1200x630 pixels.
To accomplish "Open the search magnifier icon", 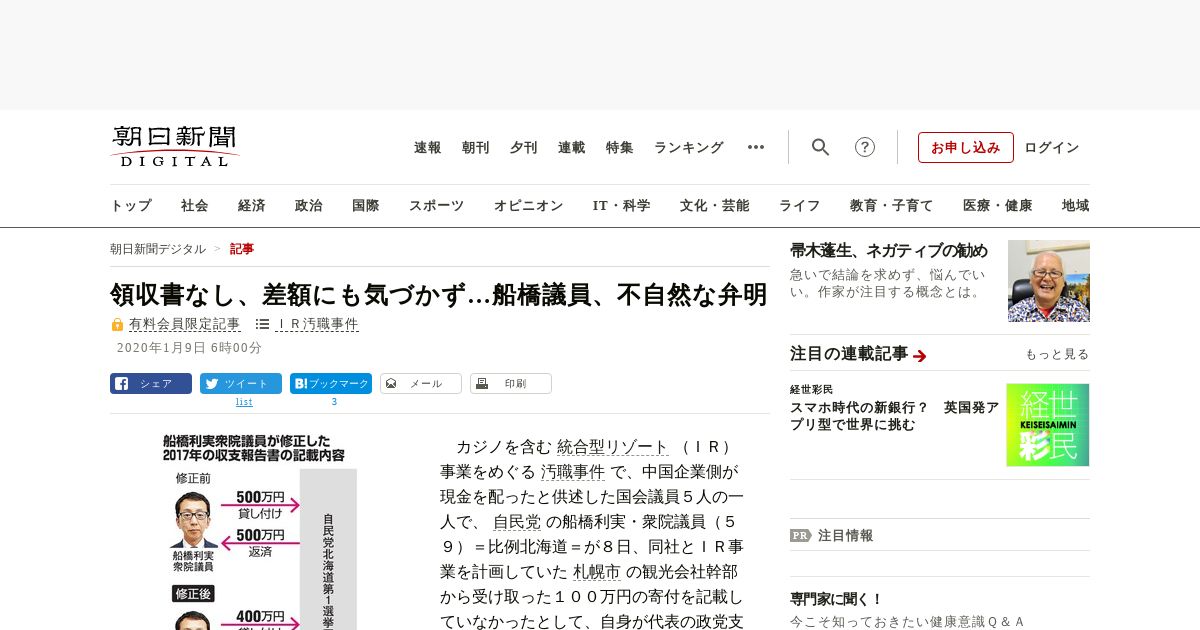I will (821, 147).
